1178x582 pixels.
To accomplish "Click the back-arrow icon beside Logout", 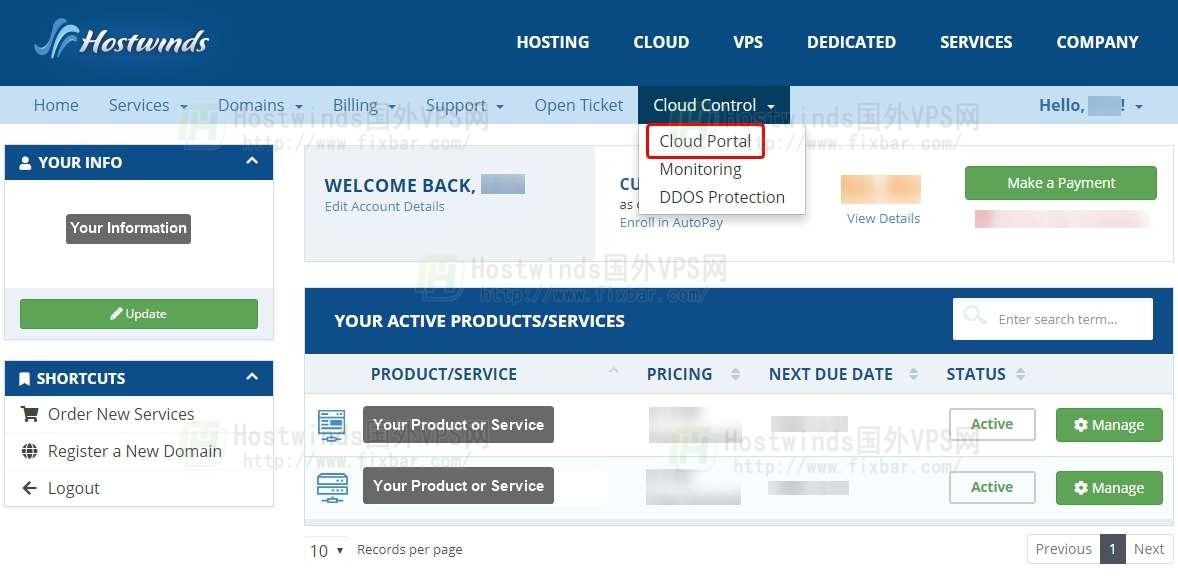I will pyautogui.click(x=29, y=488).
